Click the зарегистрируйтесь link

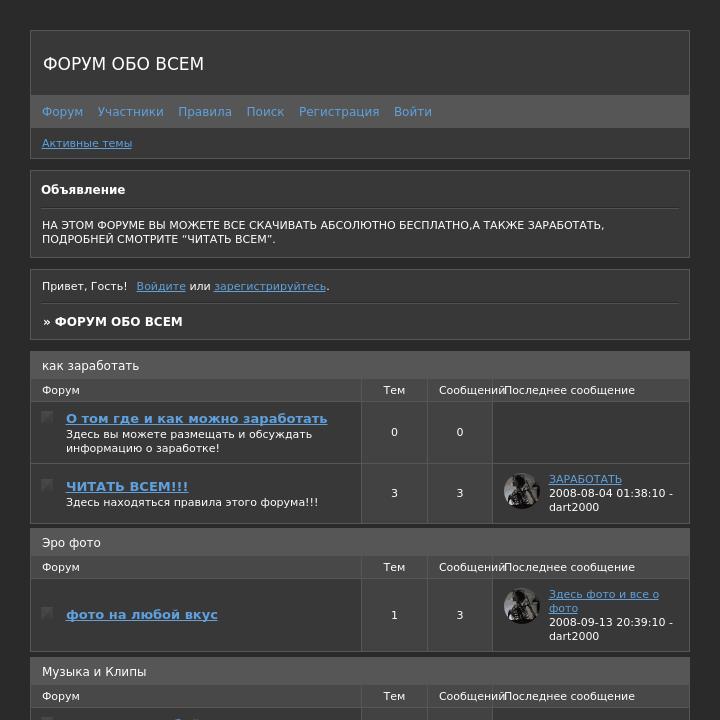270,286
